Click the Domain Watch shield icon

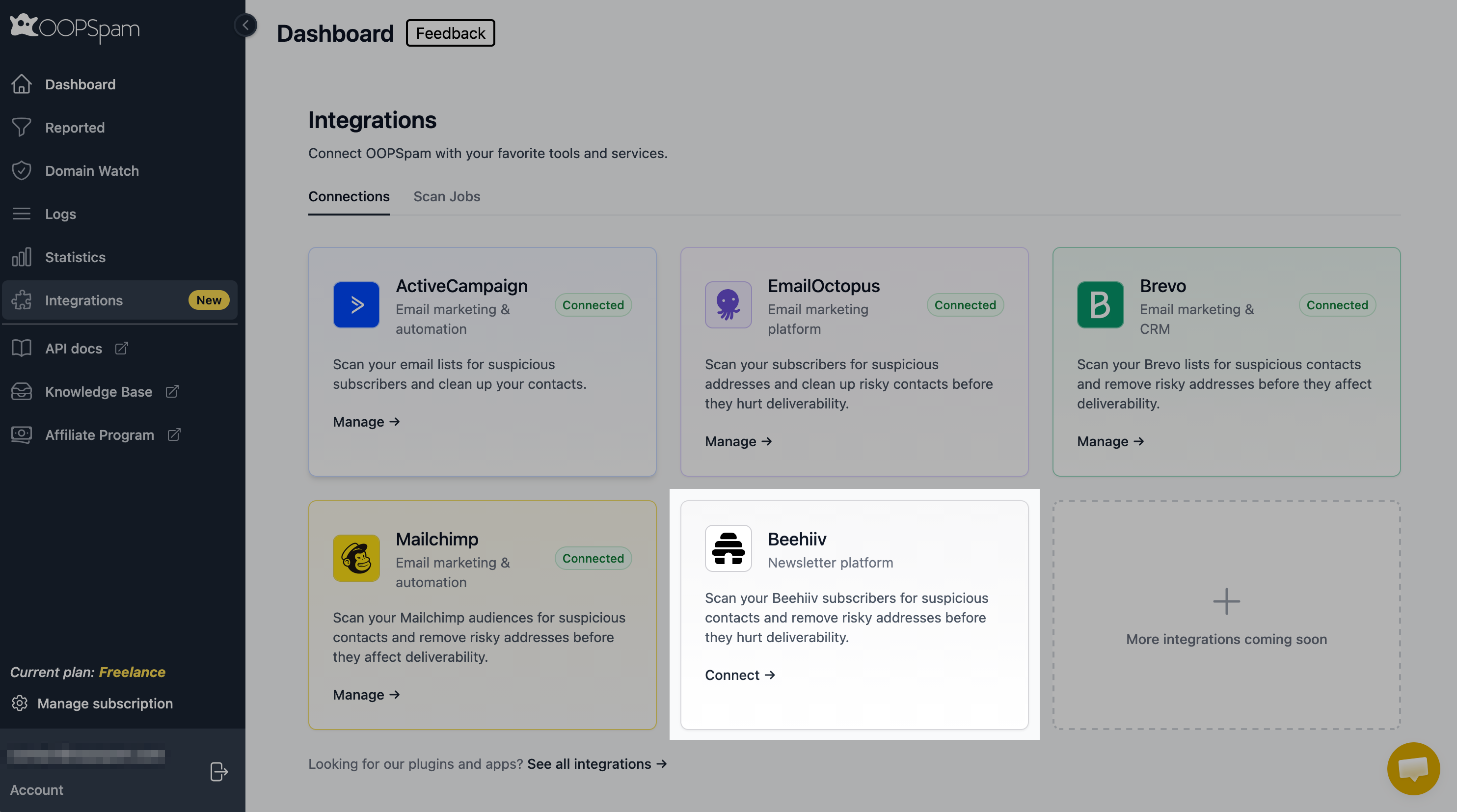point(22,170)
